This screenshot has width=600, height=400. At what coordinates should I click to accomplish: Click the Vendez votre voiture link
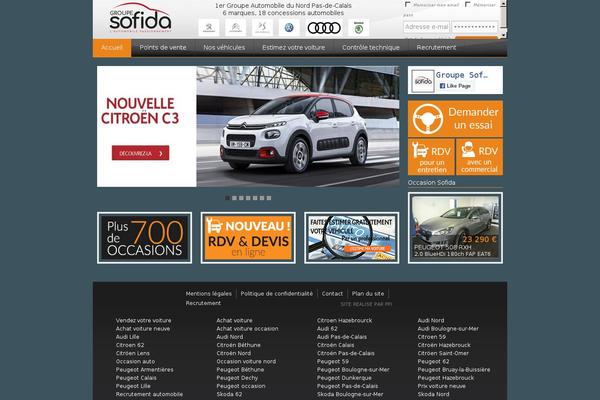coord(143,320)
